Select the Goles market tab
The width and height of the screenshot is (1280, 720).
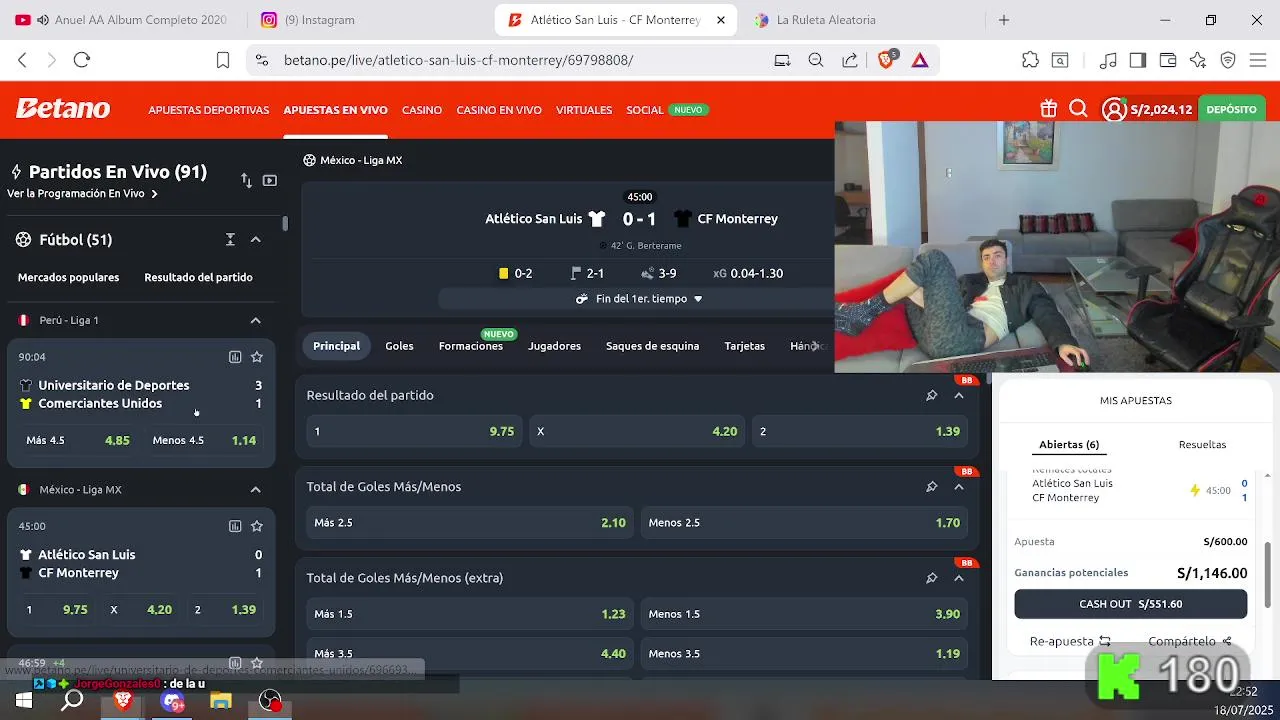click(399, 346)
